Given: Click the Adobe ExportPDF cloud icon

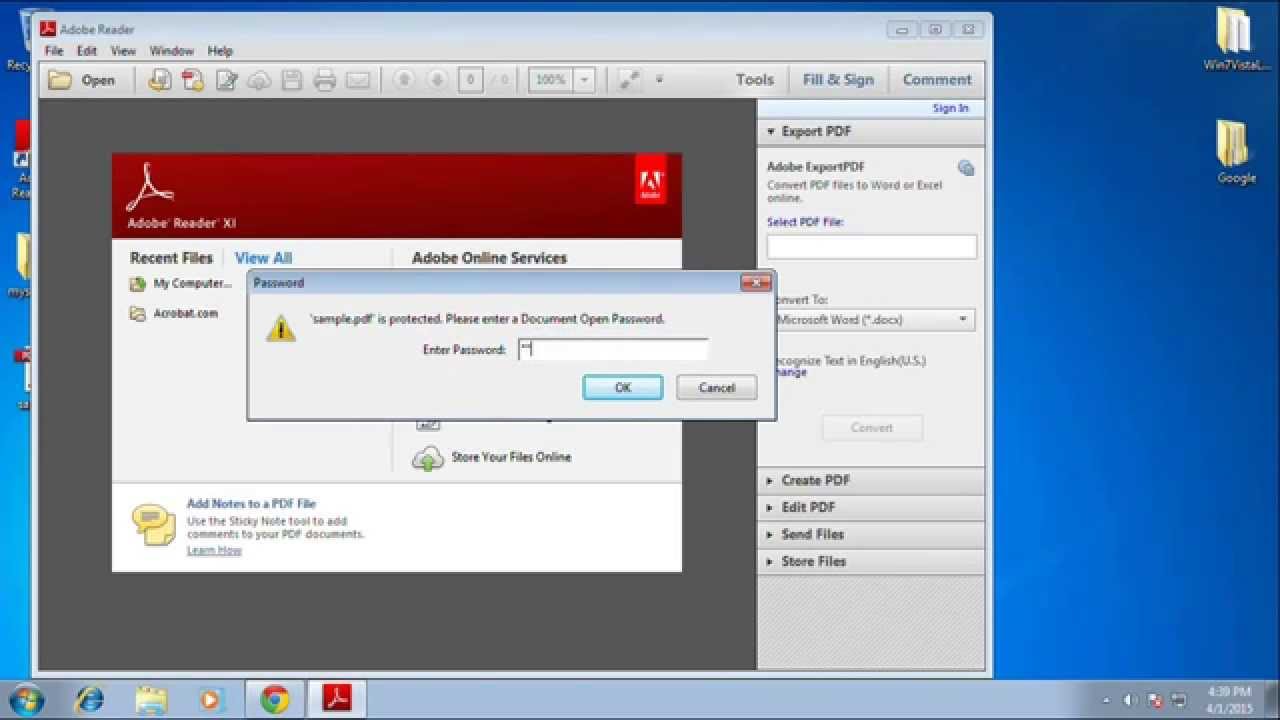Looking at the screenshot, I should (x=965, y=168).
